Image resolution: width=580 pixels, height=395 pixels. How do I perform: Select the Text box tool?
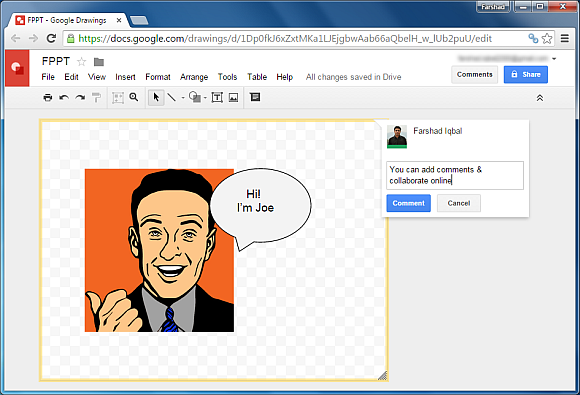[217, 98]
